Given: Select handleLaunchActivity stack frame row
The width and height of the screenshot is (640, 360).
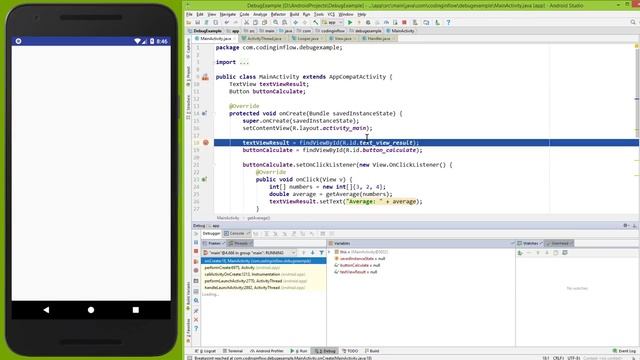Looking at the screenshot, I should (264, 288).
